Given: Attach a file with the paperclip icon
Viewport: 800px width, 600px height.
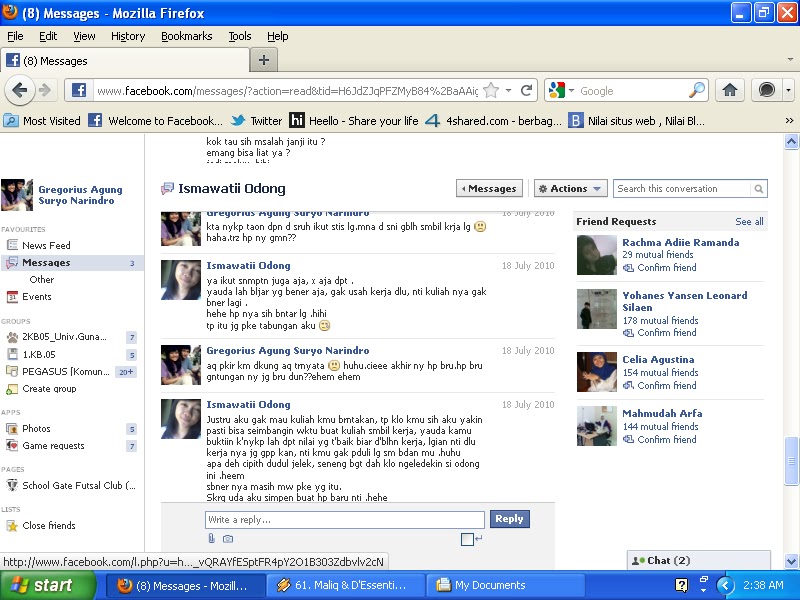Looking at the screenshot, I should [211, 538].
